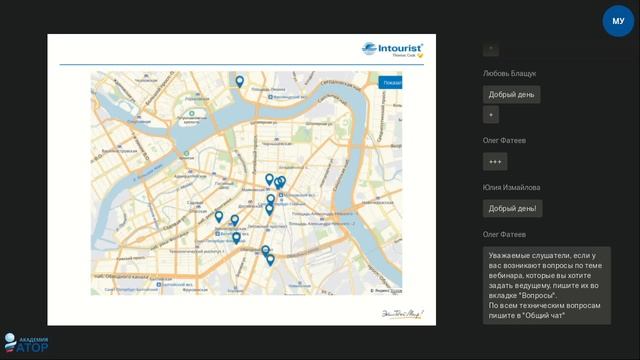The width and height of the screenshot is (640, 360).
Task: Select the overlapping pin cluster above Московский вокзал
Action: (x=280, y=182)
